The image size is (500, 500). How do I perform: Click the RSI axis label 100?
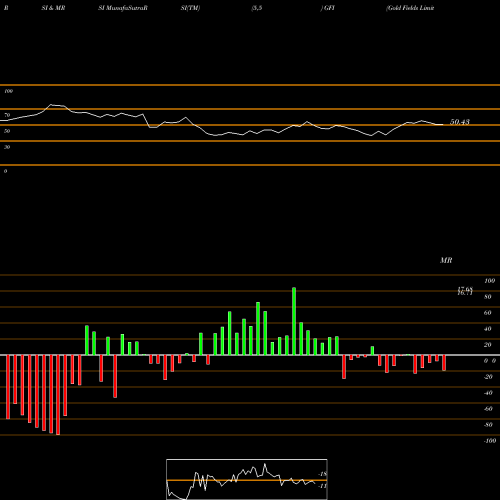tap(8, 91)
